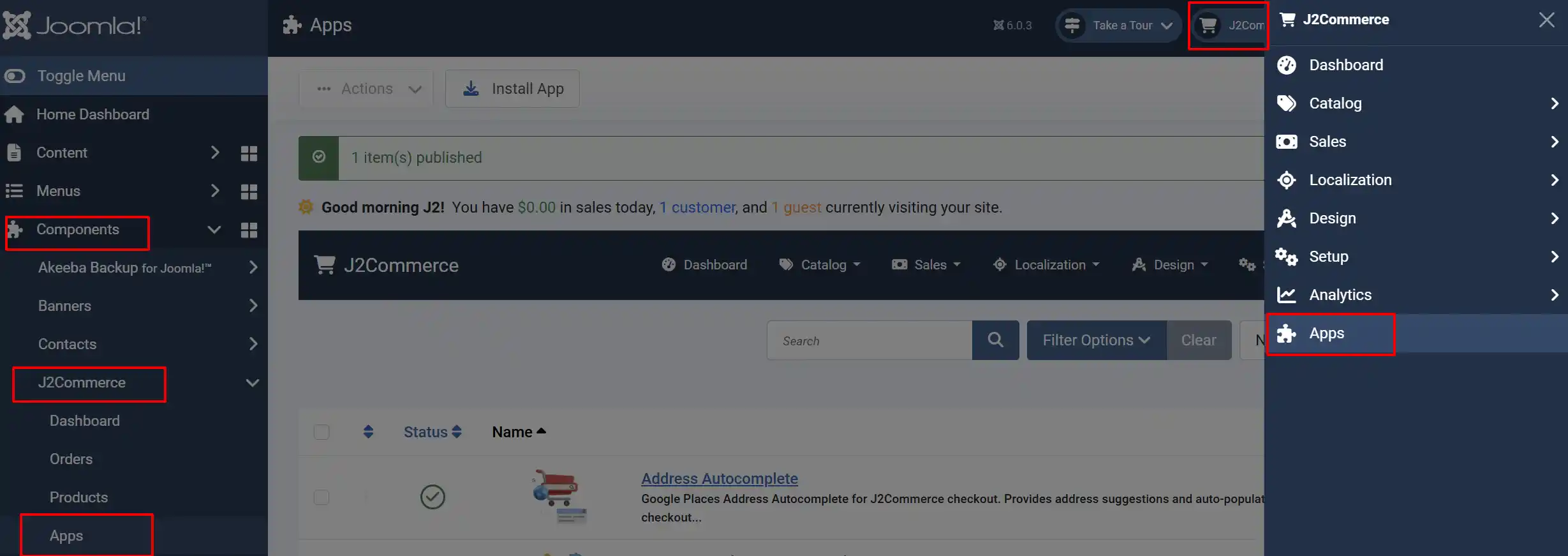
Task: Open Dashboard in J2Commerce side panel
Action: tap(1416, 65)
